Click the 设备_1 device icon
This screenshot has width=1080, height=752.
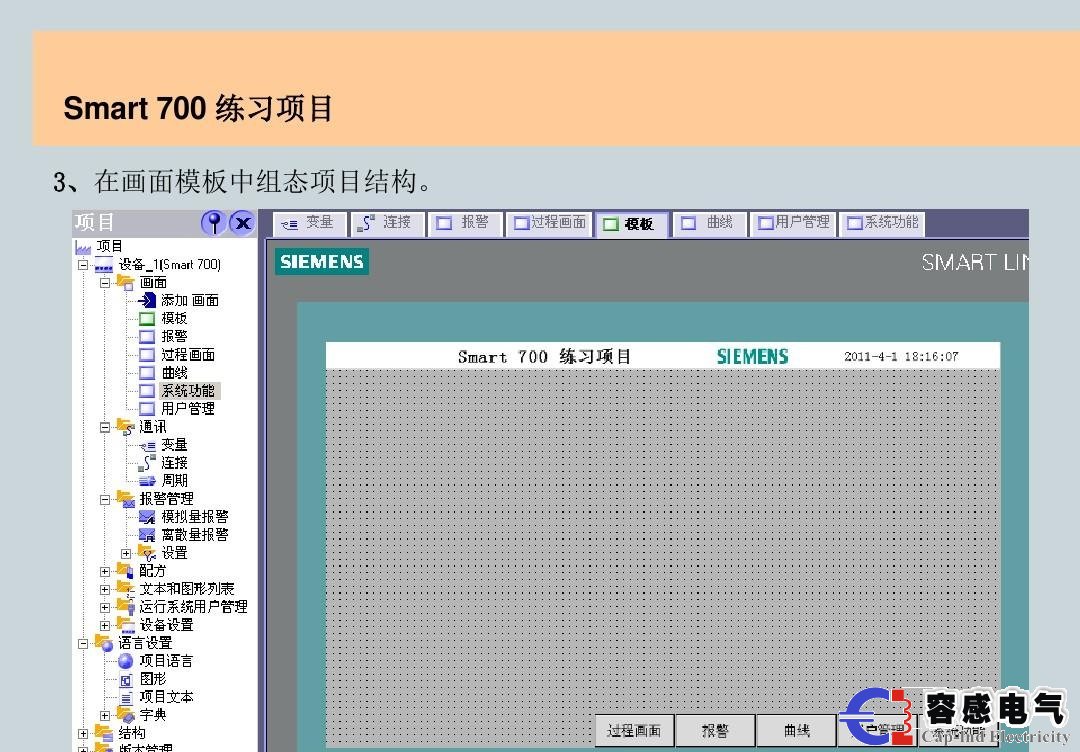pos(104,264)
